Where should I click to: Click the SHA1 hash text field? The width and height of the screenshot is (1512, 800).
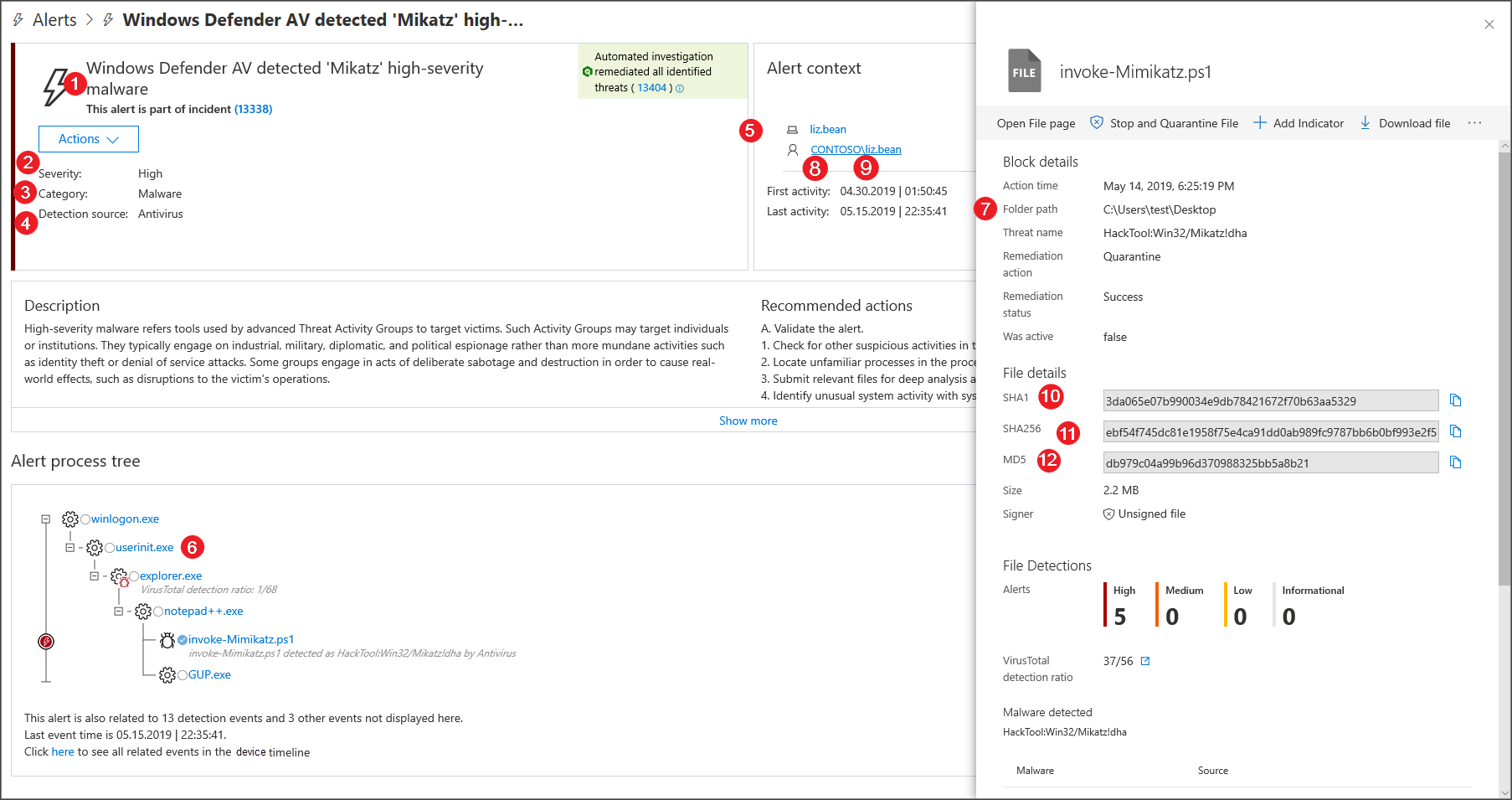tap(1269, 401)
